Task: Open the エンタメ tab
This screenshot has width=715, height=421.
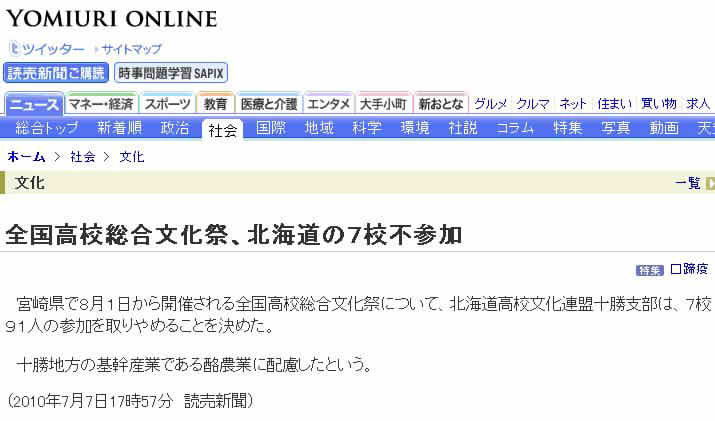Action: pos(329,104)
